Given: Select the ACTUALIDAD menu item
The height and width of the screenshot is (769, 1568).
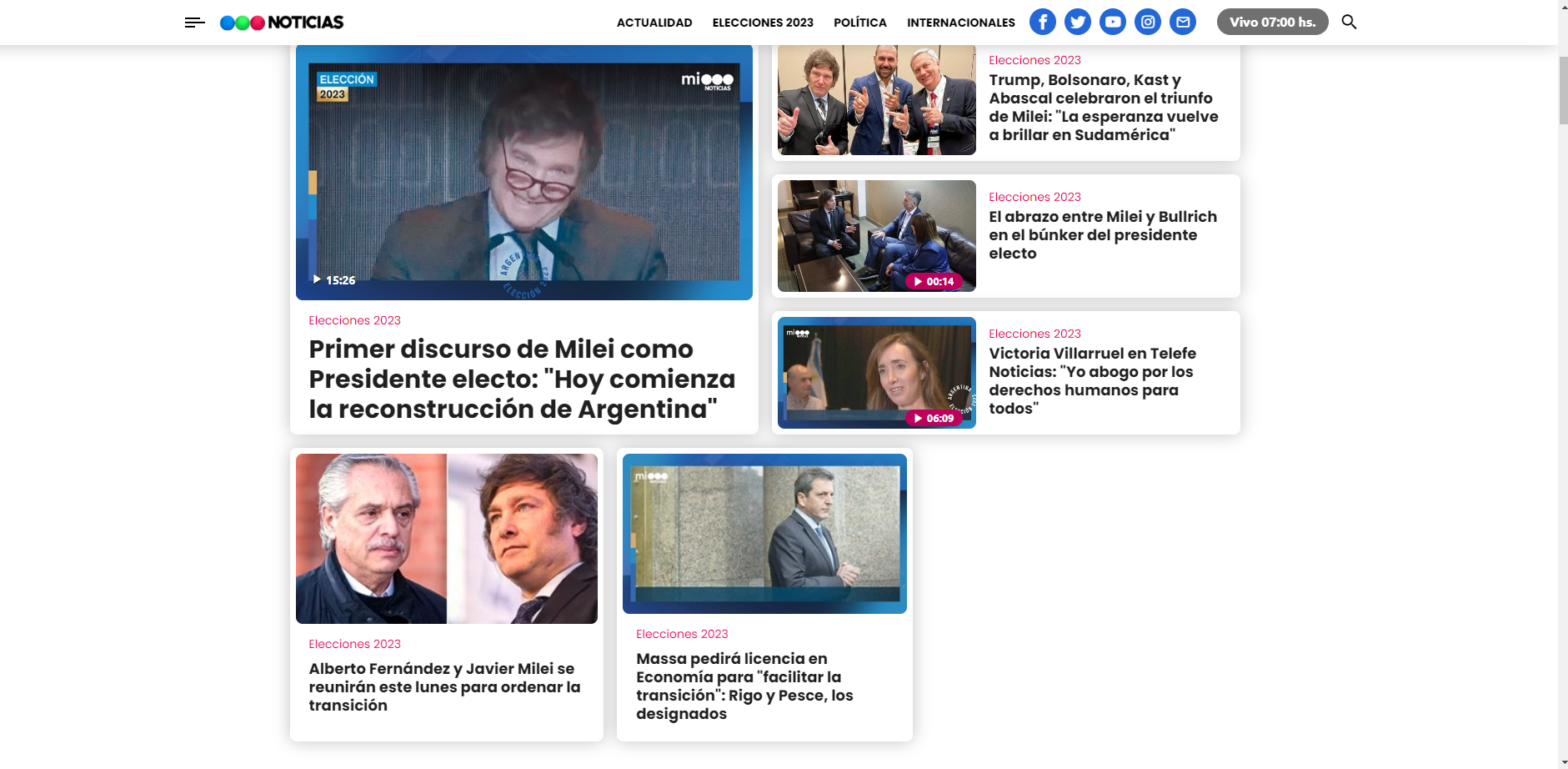Looking at the screenshot, I should coord(654,23).
